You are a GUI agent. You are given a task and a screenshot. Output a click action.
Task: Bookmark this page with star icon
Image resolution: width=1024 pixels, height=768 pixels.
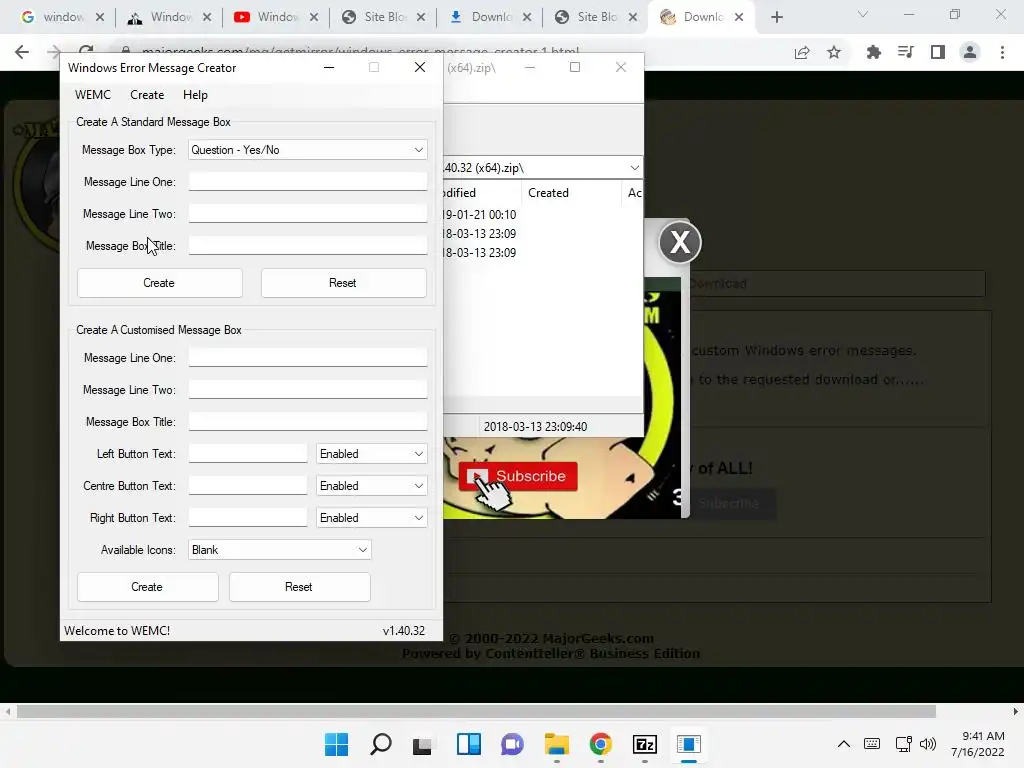pos(834,52)
